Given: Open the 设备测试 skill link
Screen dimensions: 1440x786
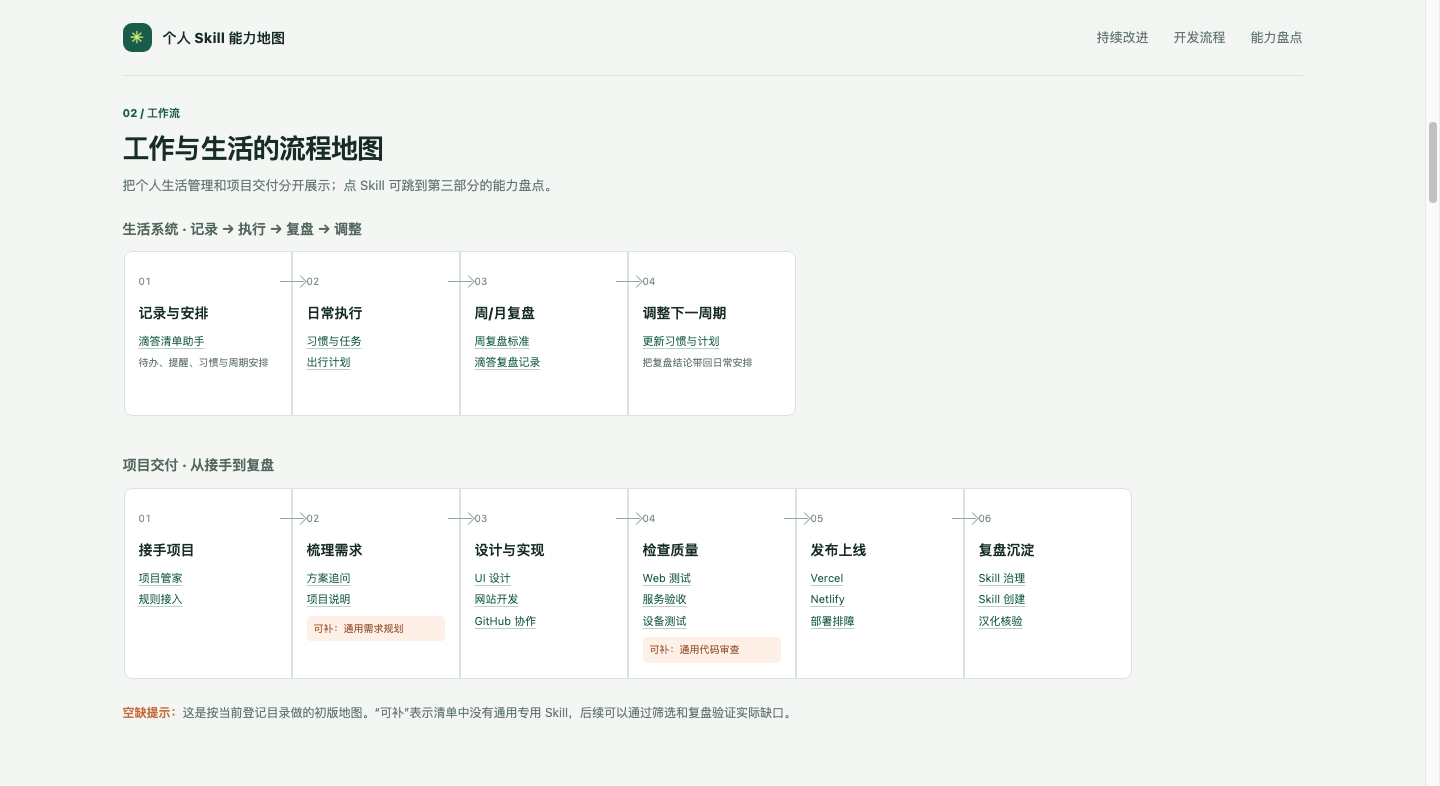Looking at the screenshot, I should (664, 622).
